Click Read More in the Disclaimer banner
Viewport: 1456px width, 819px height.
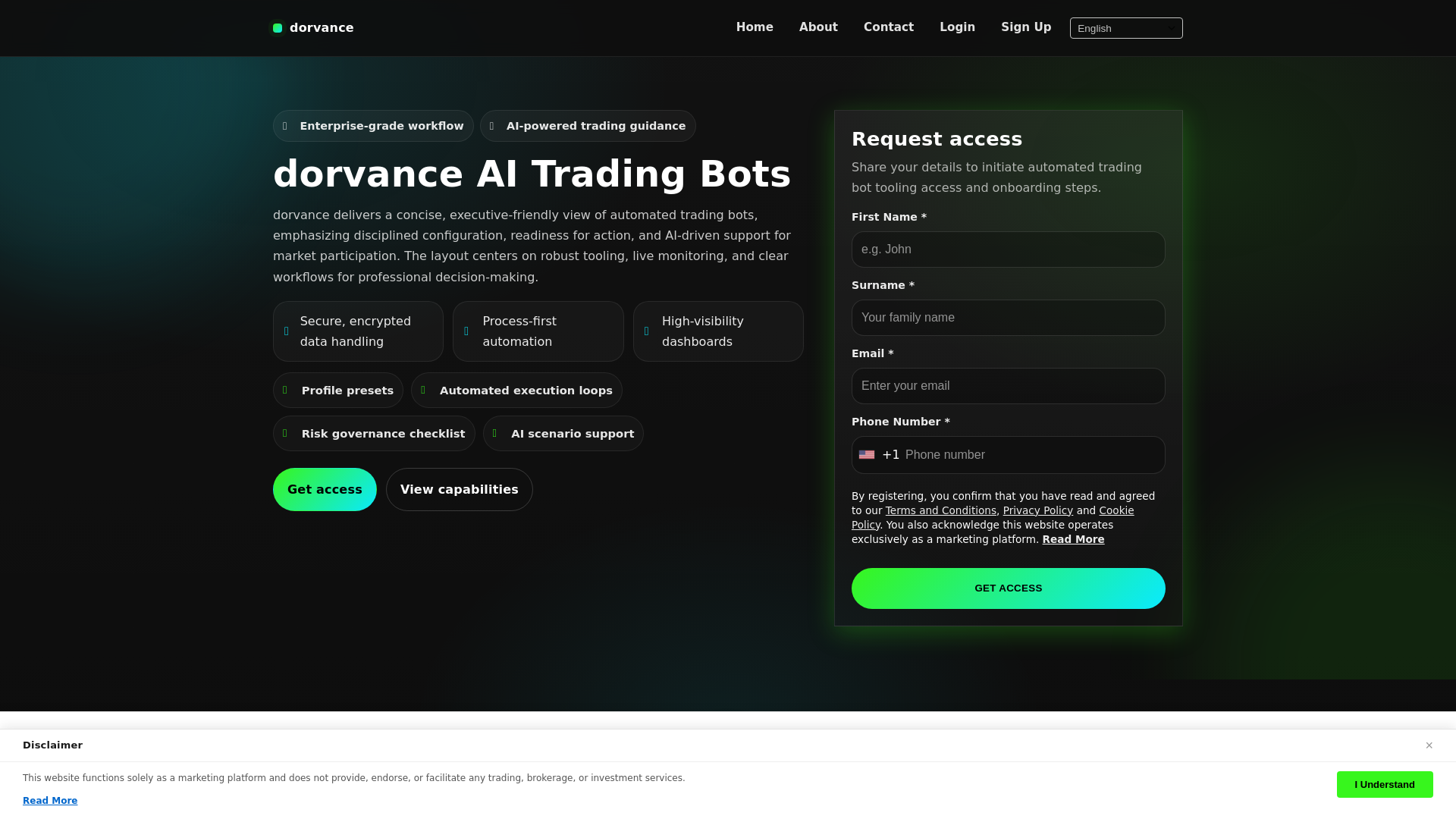(50, 801)
